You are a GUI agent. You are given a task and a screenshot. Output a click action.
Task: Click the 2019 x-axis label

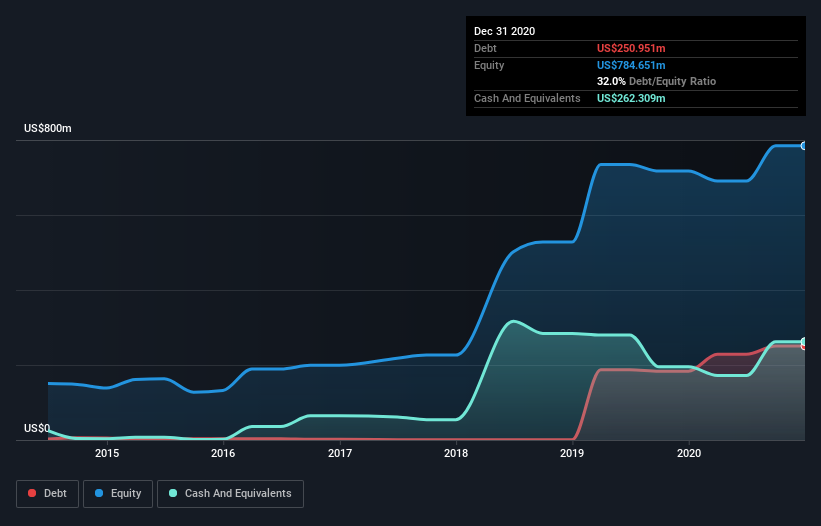pos(572,453)
